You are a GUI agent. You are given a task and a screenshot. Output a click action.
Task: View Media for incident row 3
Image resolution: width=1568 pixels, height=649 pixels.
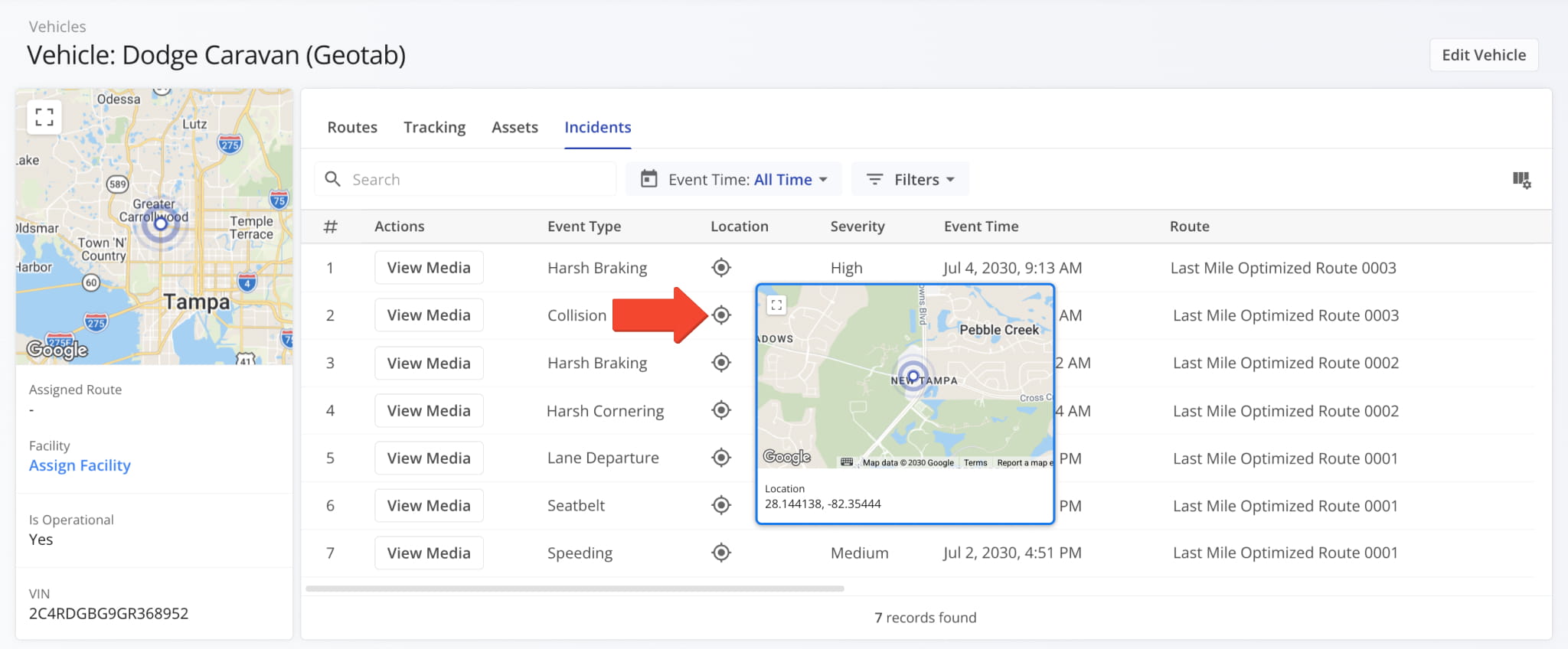pos(429,363)
